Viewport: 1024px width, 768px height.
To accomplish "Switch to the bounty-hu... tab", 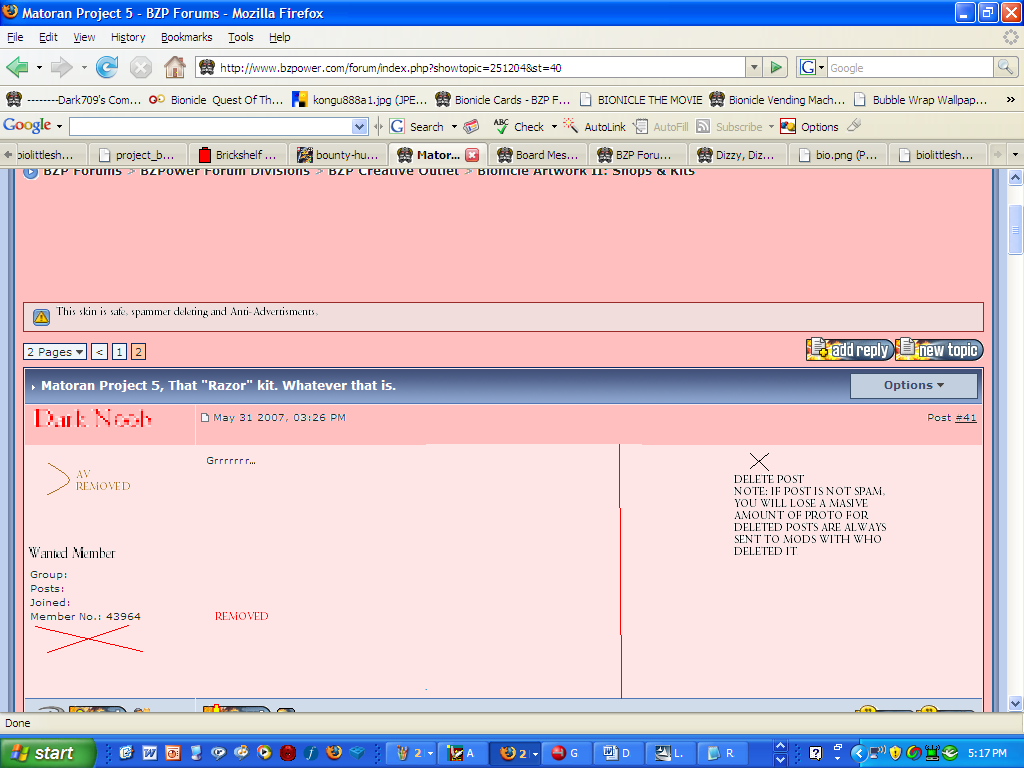I will [x=338, y=155].
